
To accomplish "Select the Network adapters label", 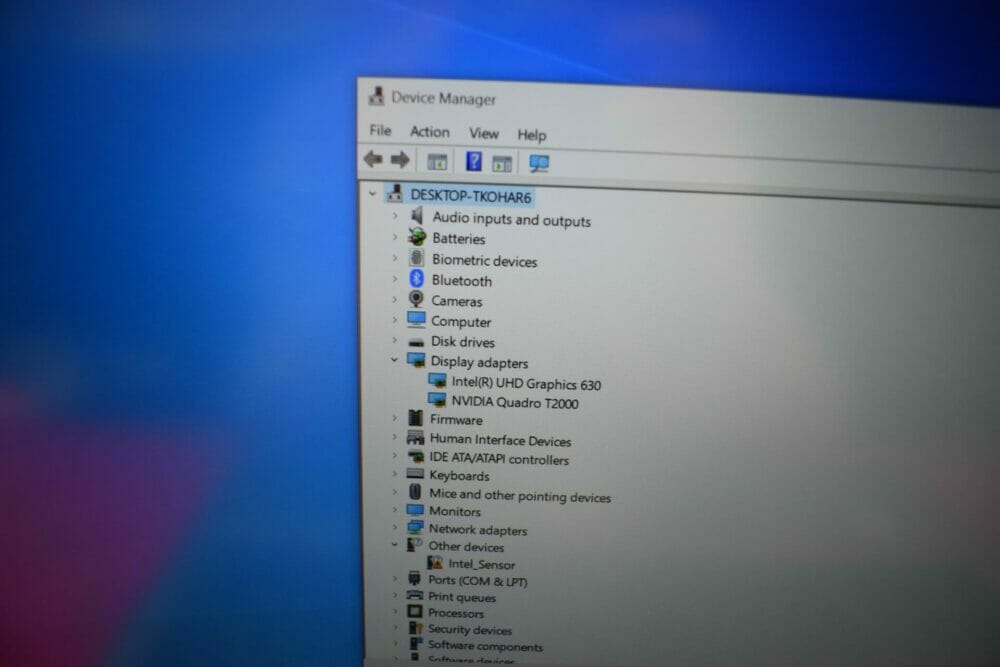I will point(478,529).
